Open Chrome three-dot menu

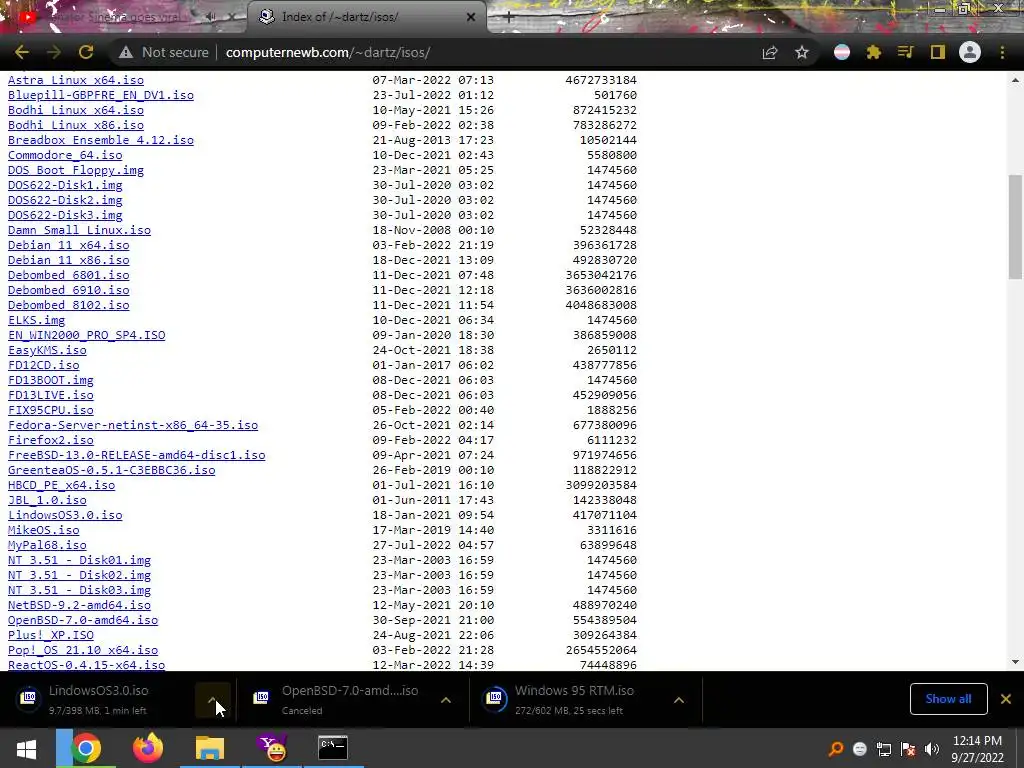coord(1002,52)
